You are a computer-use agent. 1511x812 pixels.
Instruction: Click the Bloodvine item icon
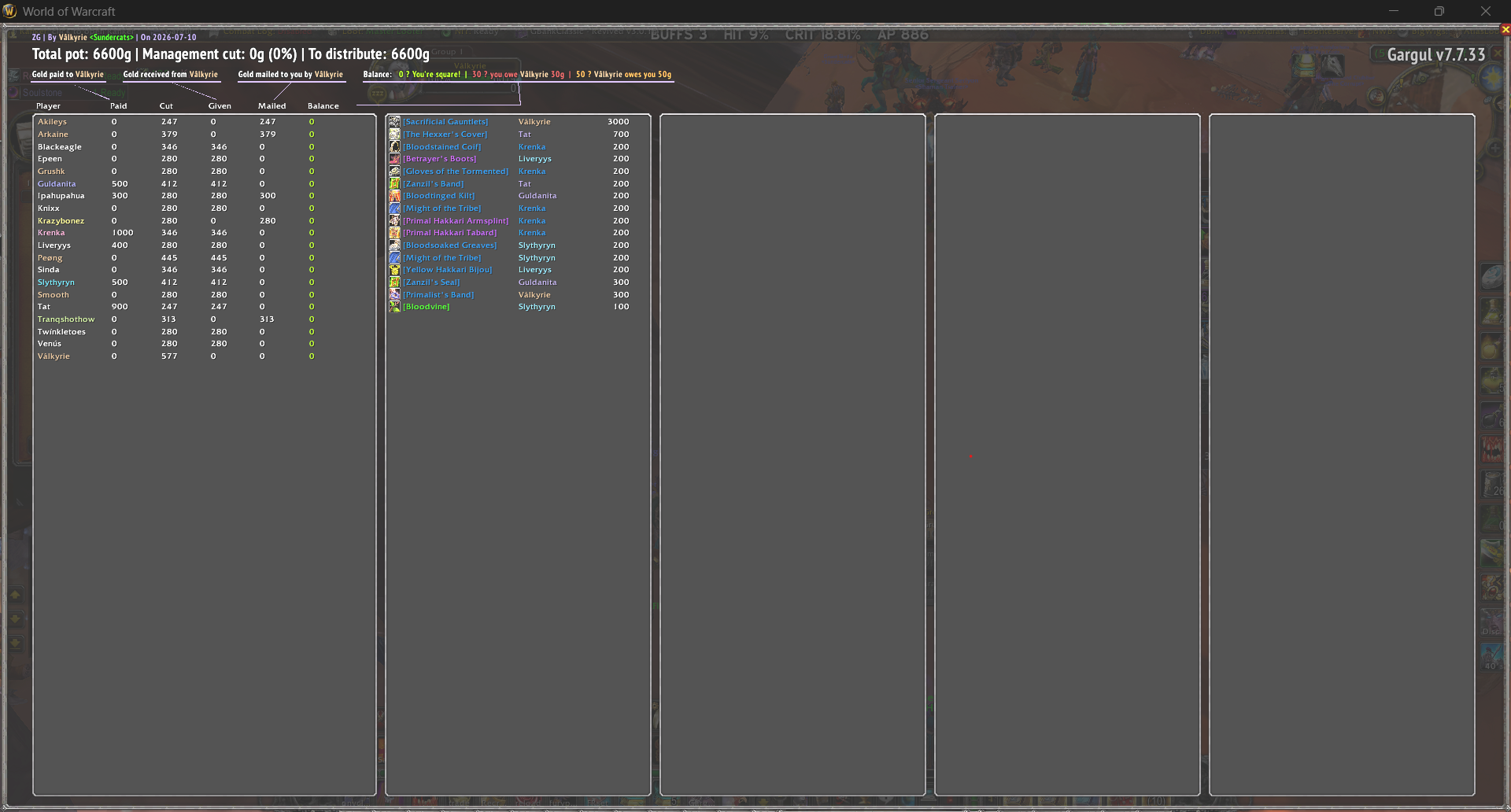395,307
